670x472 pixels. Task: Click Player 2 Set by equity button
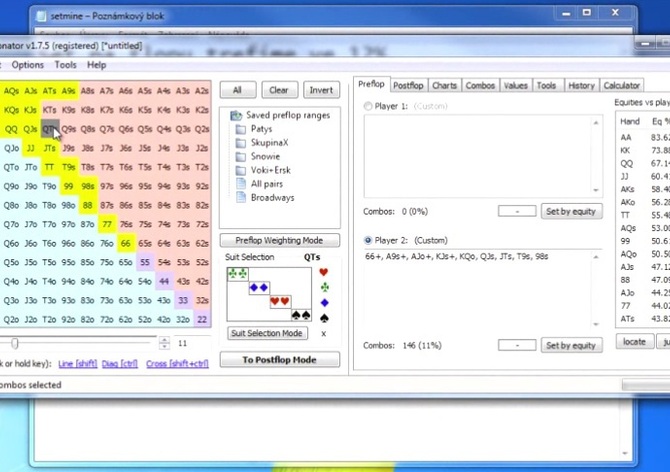(x=571, y=345)
